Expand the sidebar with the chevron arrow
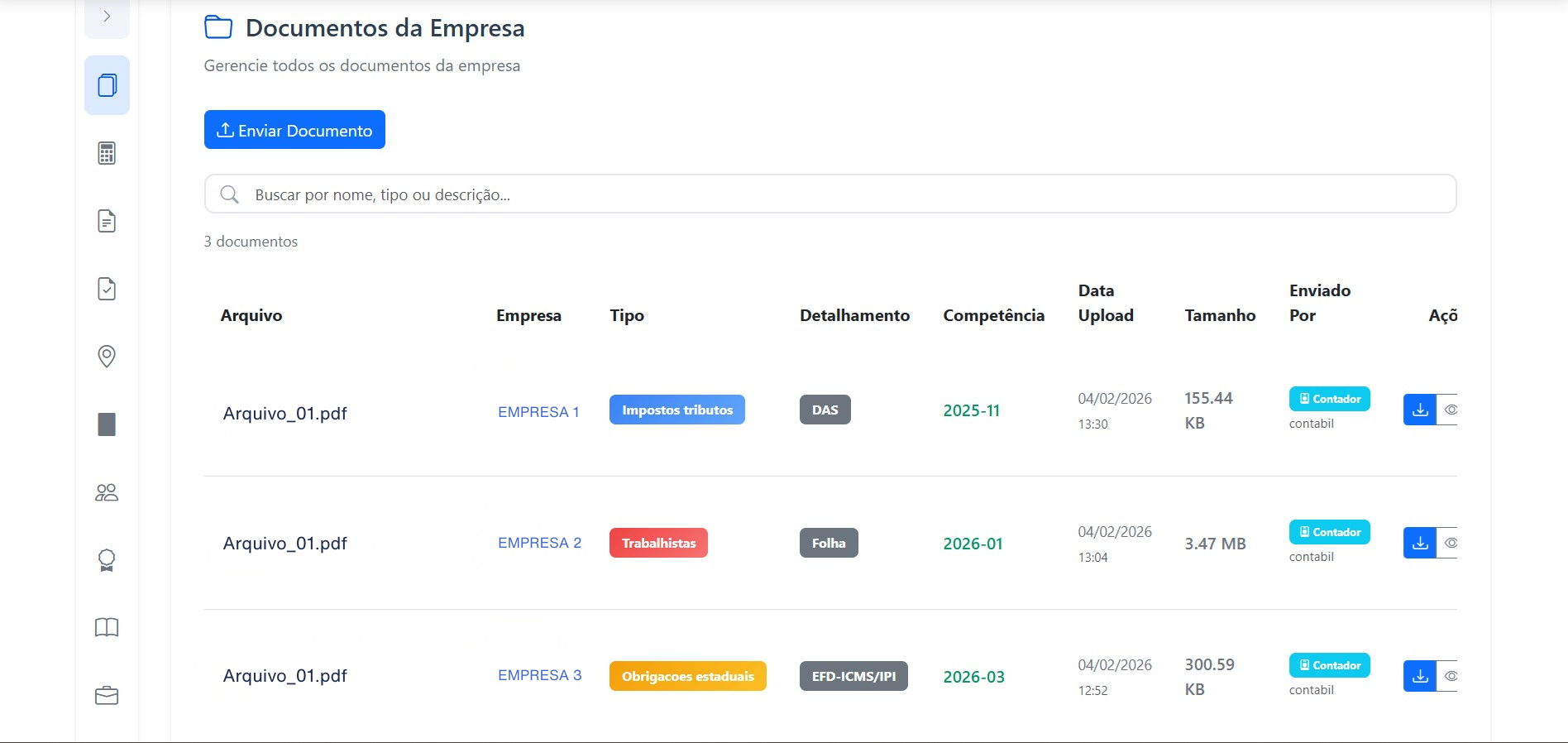Viewport: 1568px width, 743px height. pyautogui.click(x=107, y=17)
